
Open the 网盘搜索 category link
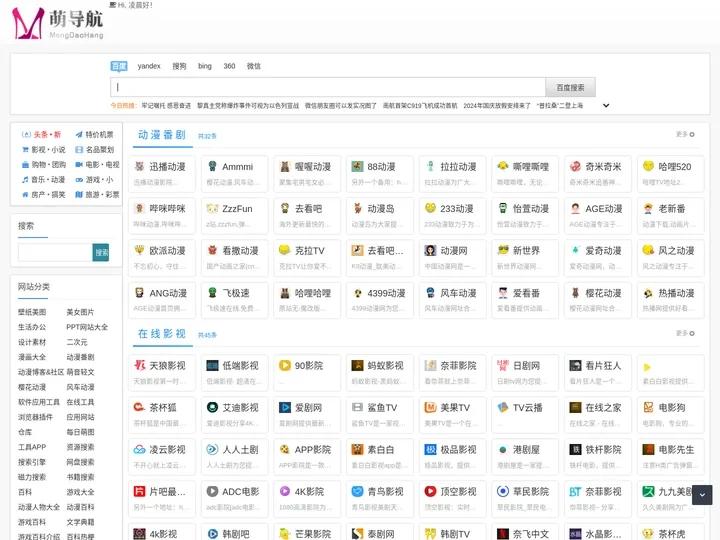click(80, 462)
